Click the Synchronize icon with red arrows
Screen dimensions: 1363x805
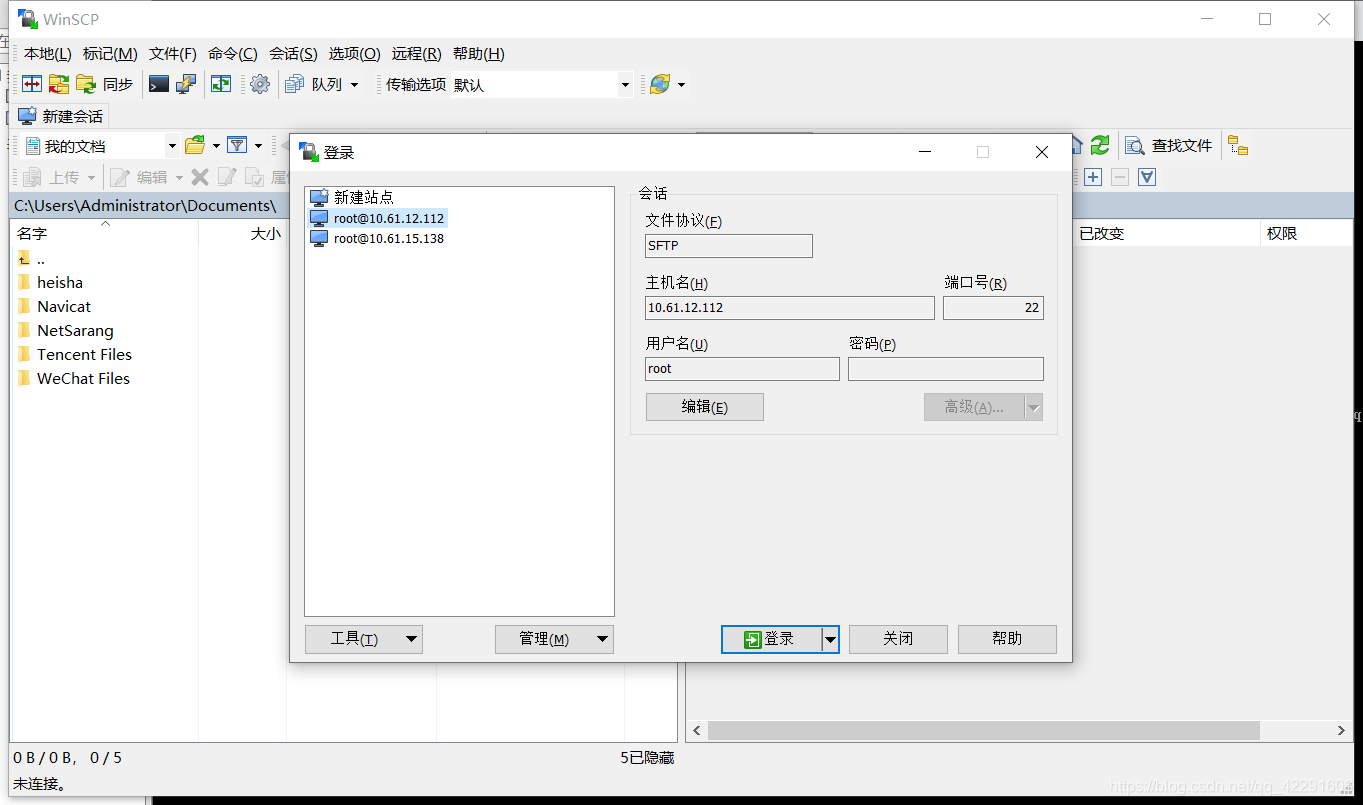pyautogui.click(x=59, y=85)
